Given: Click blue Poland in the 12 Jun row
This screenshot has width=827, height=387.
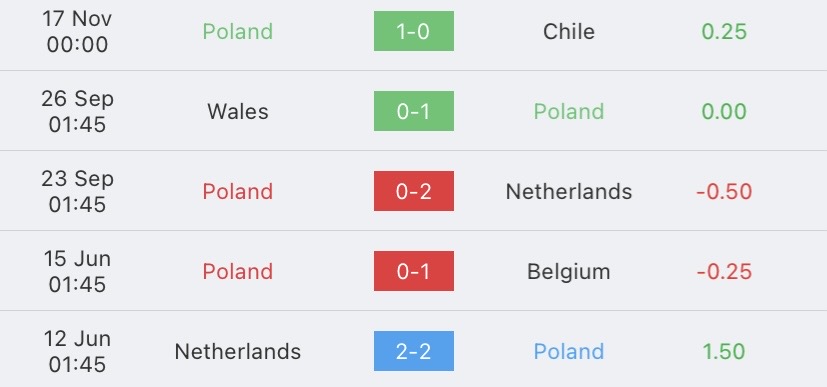Looking at the screenshot, I should coord(569,352).
